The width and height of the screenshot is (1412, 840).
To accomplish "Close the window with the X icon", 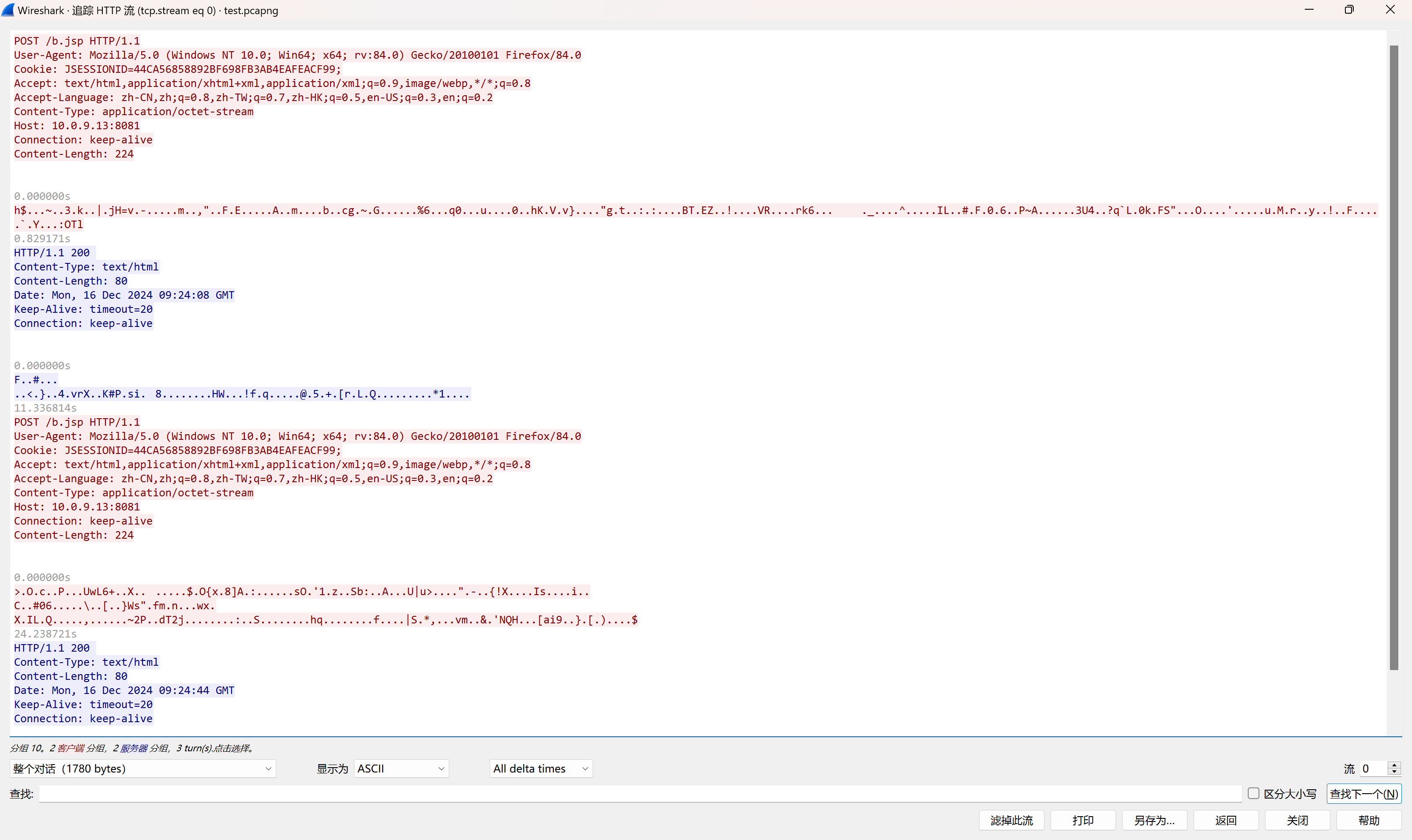I will pyautogui.click(x=1390, y=10).
